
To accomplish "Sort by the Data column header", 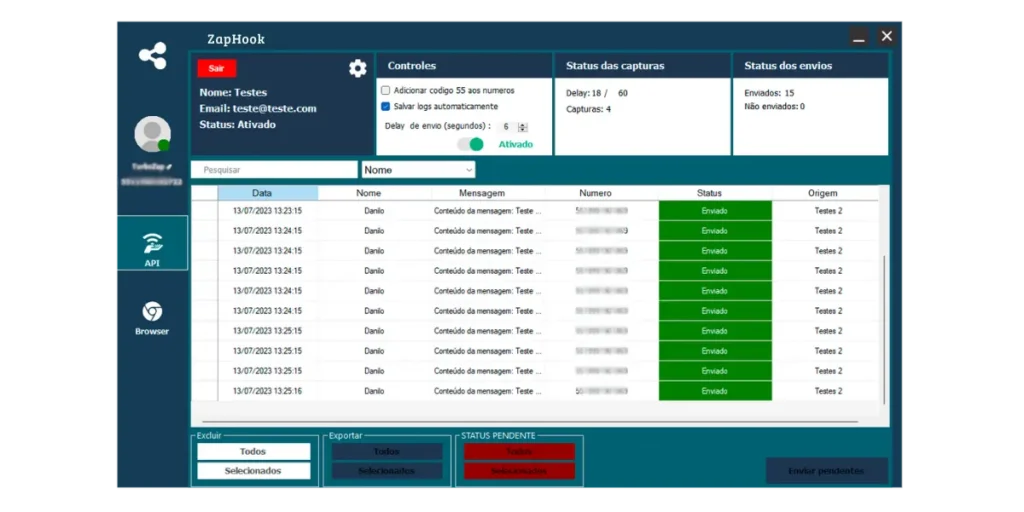I will [x=268, y=193].
